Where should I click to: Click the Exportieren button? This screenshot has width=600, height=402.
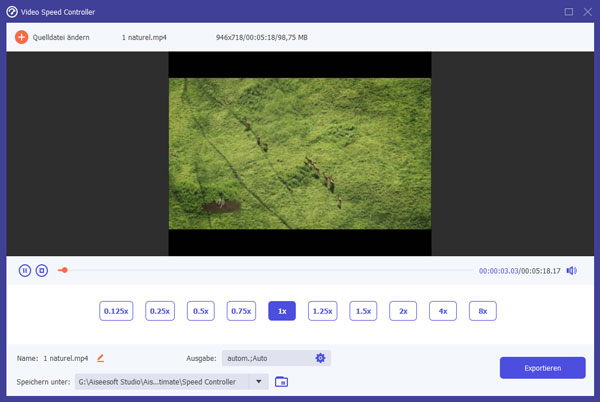(x=542, y=368)
